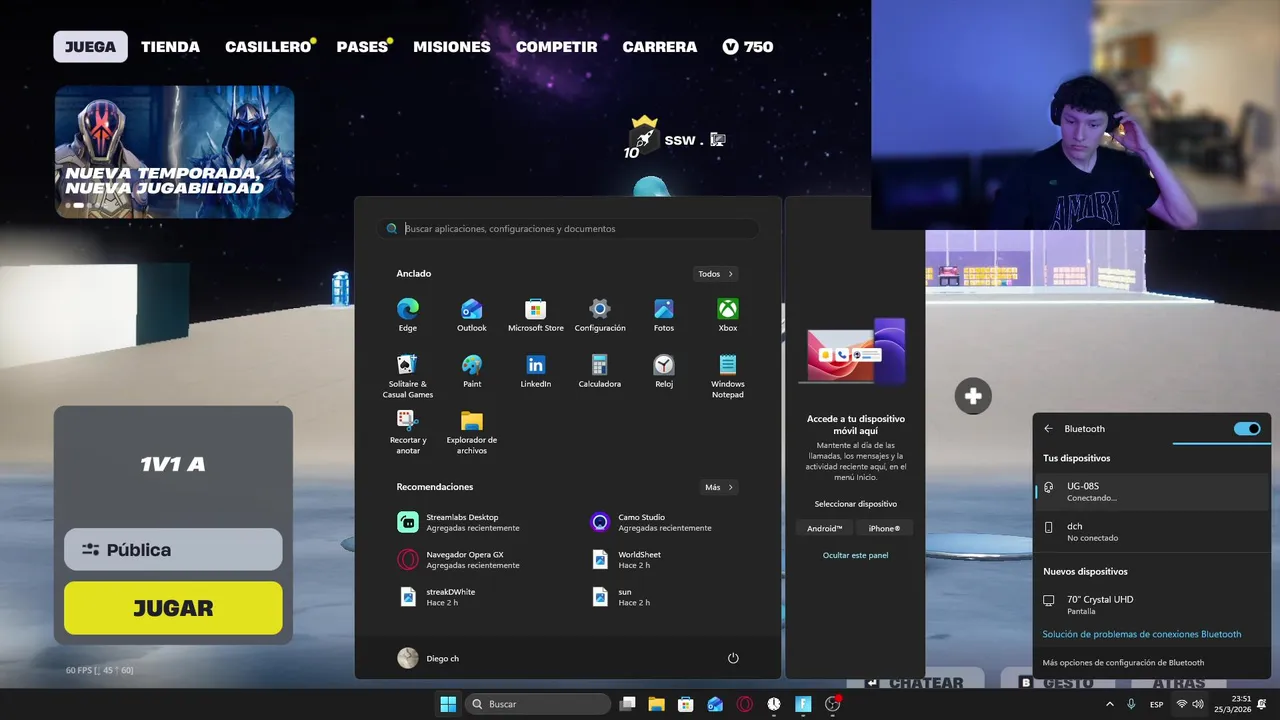Screen dimensions: 1280x720
Task: Open Microsoft Store pinned icon
Action: tap(536, 315)
